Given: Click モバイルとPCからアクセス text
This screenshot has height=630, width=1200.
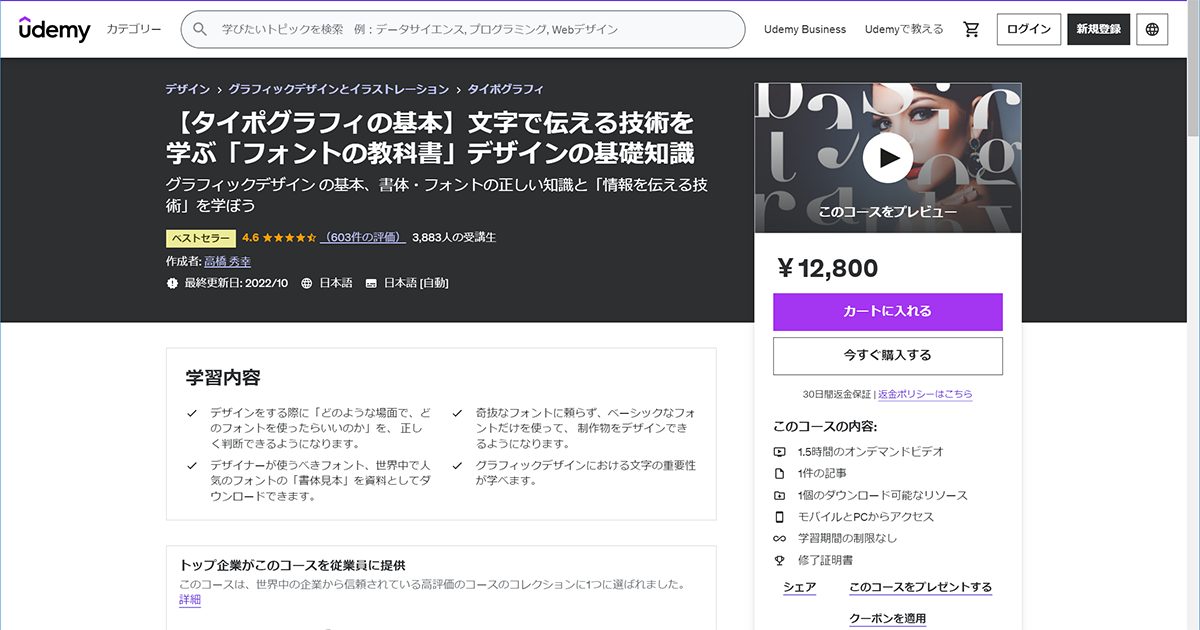Looking at the screenshot, I should (866, 518).
